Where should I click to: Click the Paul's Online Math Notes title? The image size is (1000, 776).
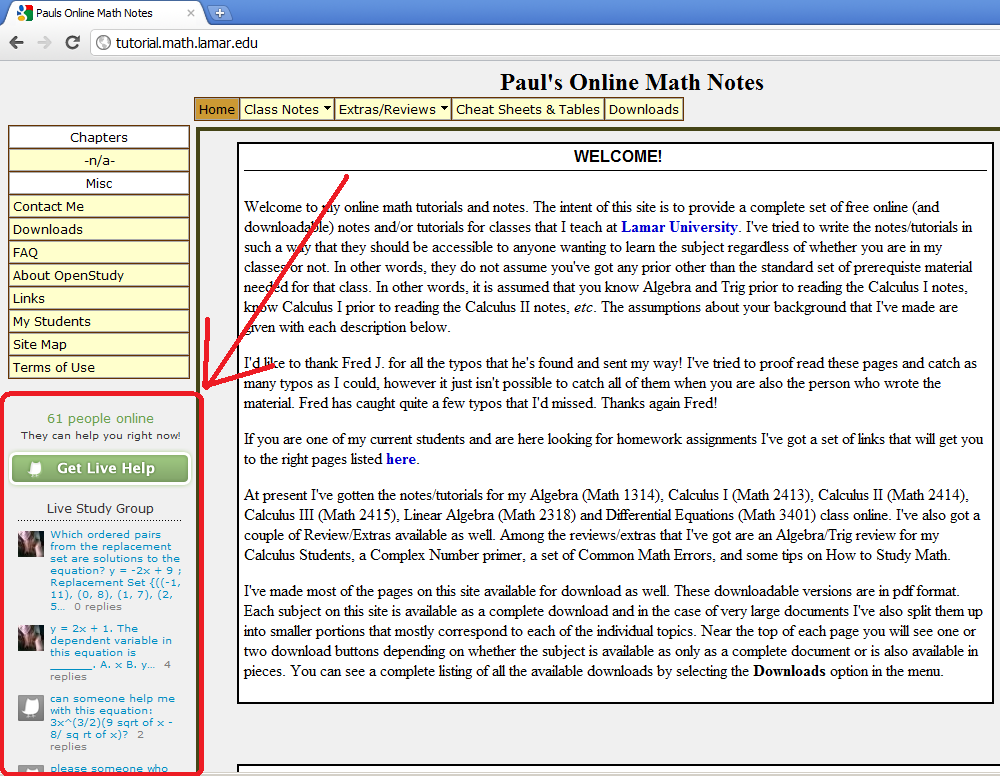click(631, 82)
